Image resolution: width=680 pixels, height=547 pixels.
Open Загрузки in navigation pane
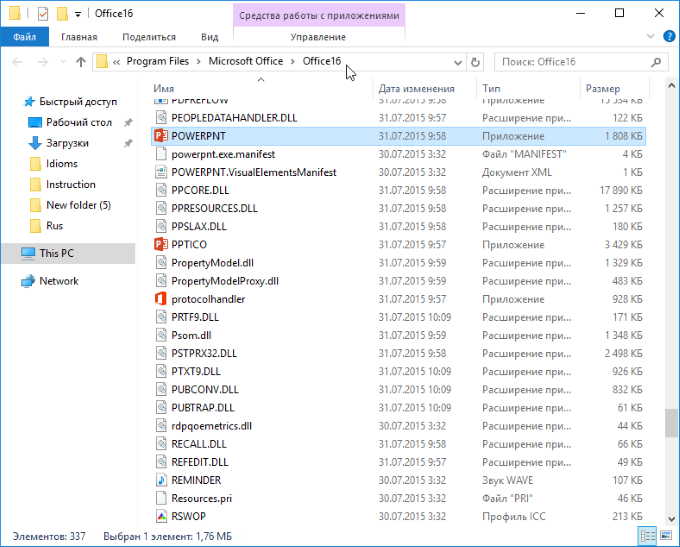[67, 143]
